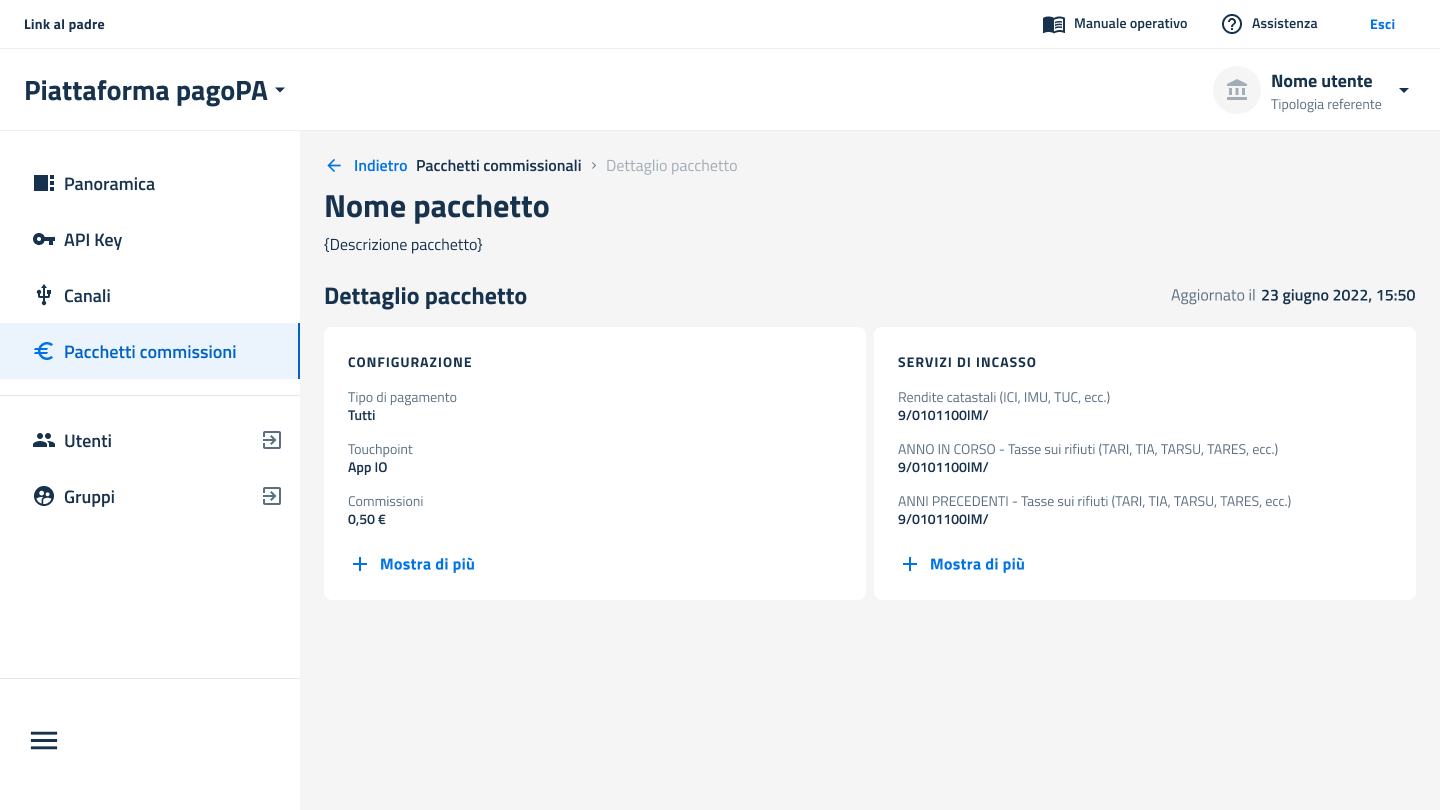Go back using the Indietro link
Image resolution: width=1440 pixels, height=810 pixels.
coord(368,166)
